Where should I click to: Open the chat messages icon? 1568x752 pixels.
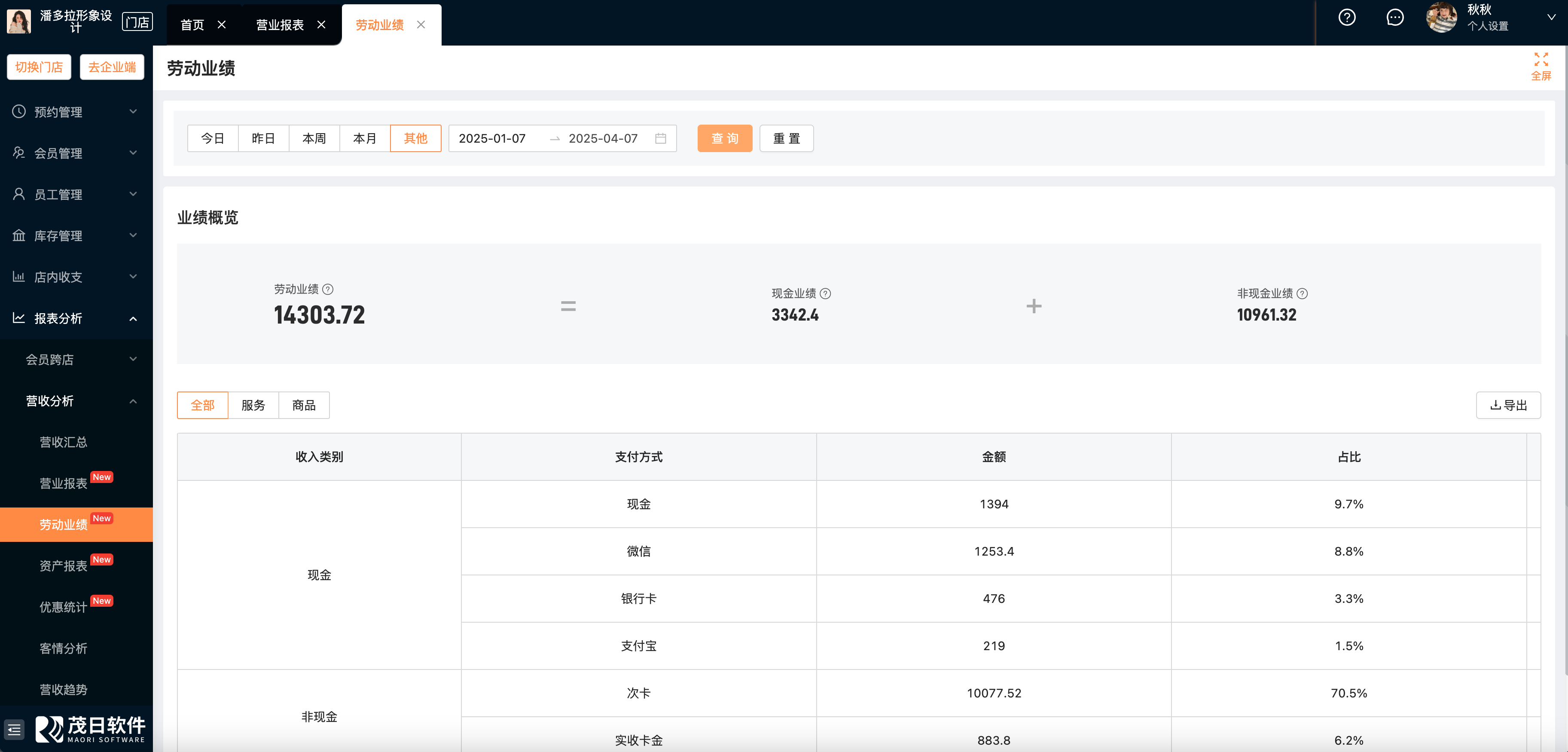click(x=1394, y=18)
